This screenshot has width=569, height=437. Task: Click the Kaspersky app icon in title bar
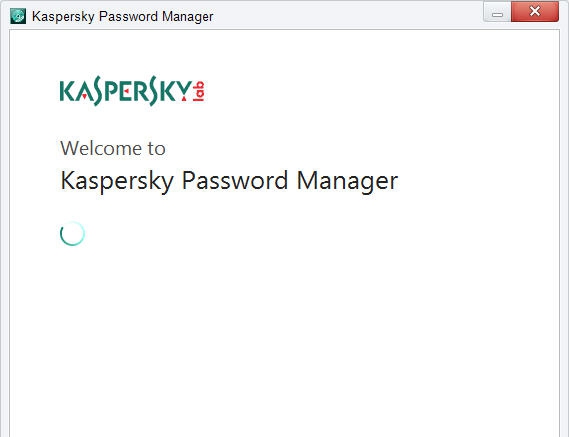click(x=18, y=16)
